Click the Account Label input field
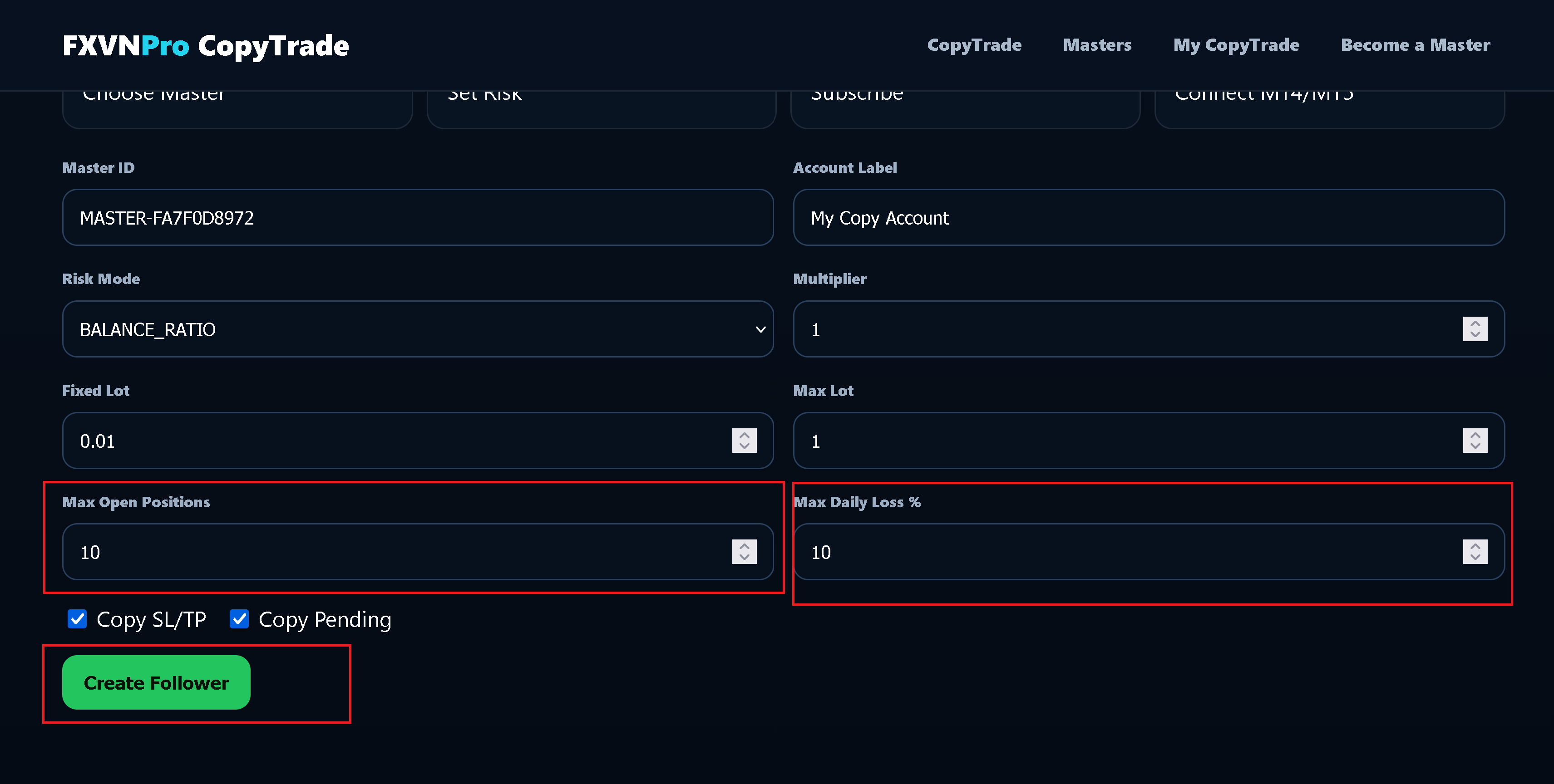 click(x=1148, y=217)
